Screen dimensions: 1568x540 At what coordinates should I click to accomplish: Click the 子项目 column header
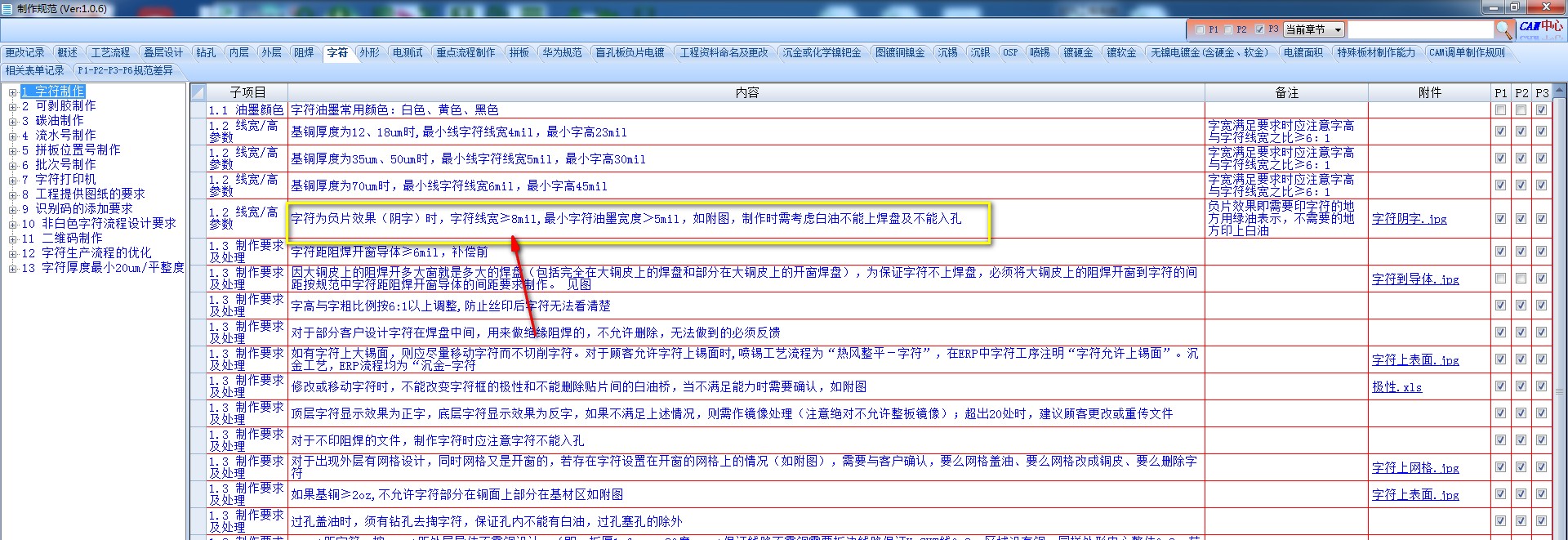pyautogui.click(x=247, y=92)
